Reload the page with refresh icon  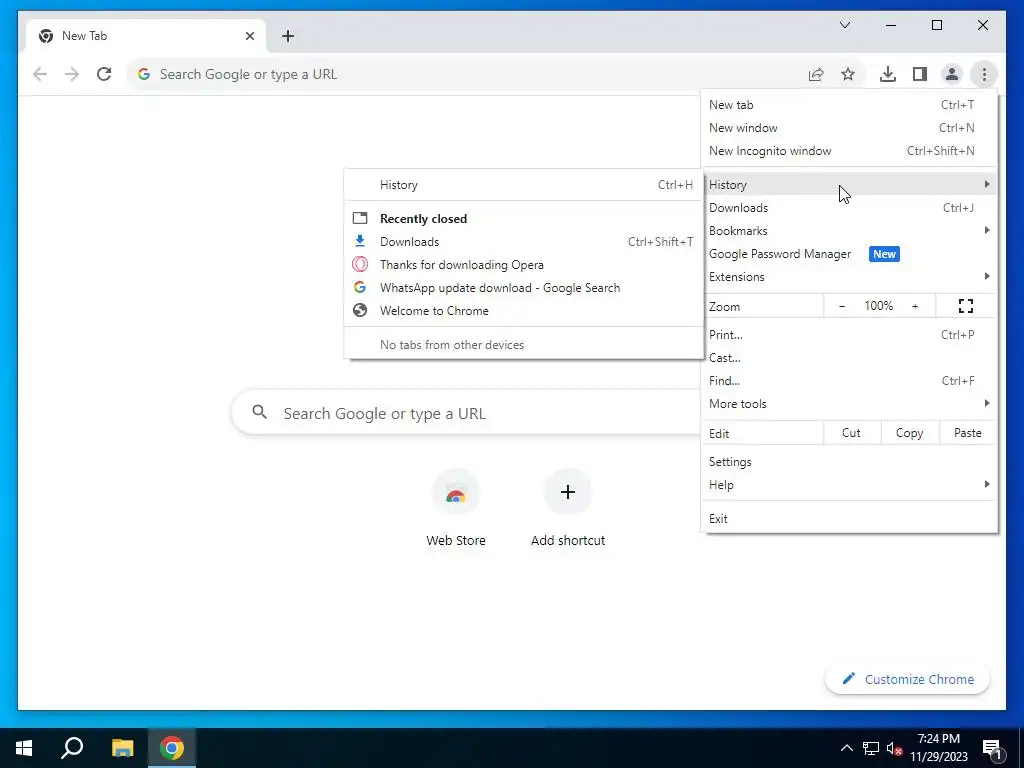click(x=104, y=74)
